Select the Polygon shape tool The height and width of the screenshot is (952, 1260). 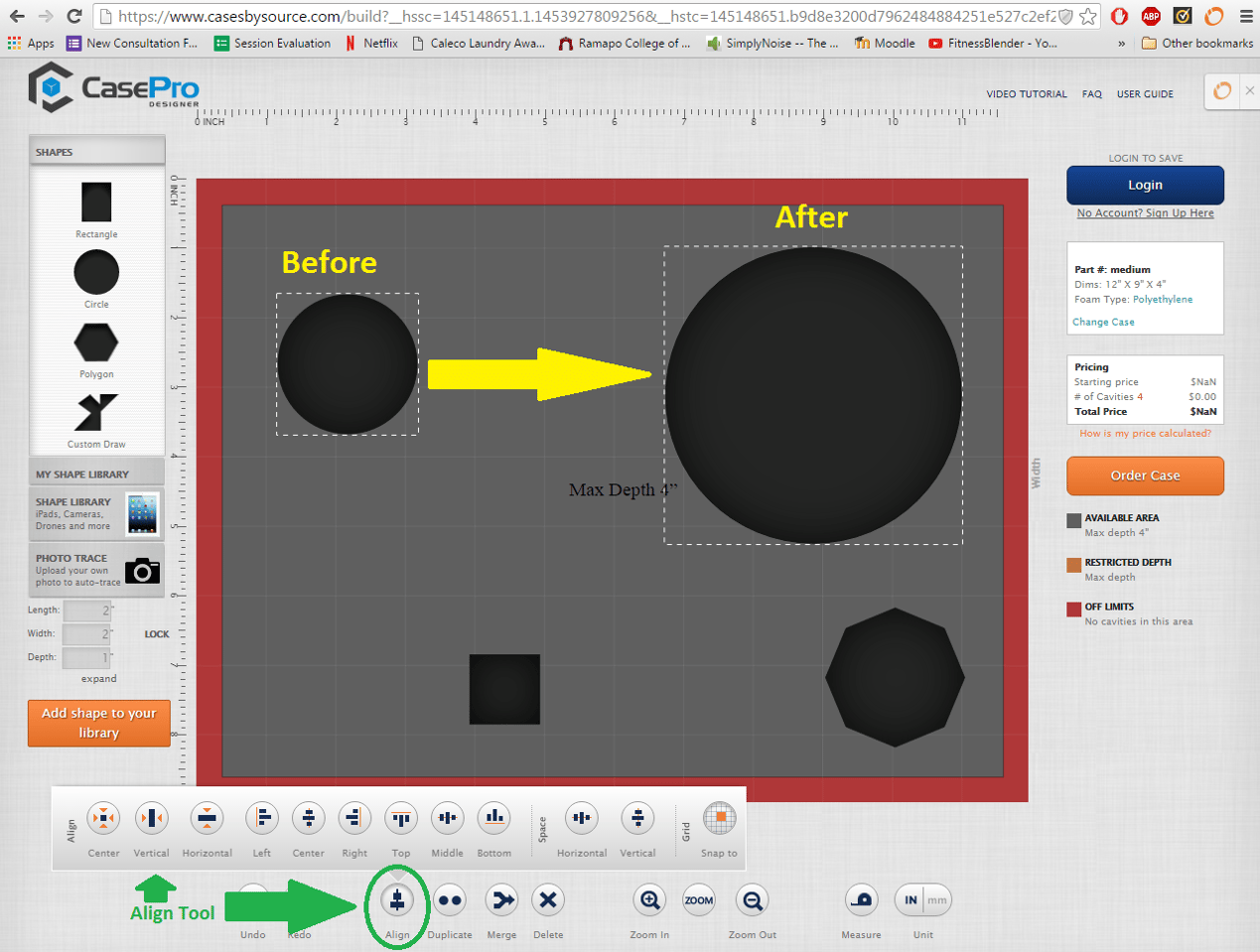point(95,343)
